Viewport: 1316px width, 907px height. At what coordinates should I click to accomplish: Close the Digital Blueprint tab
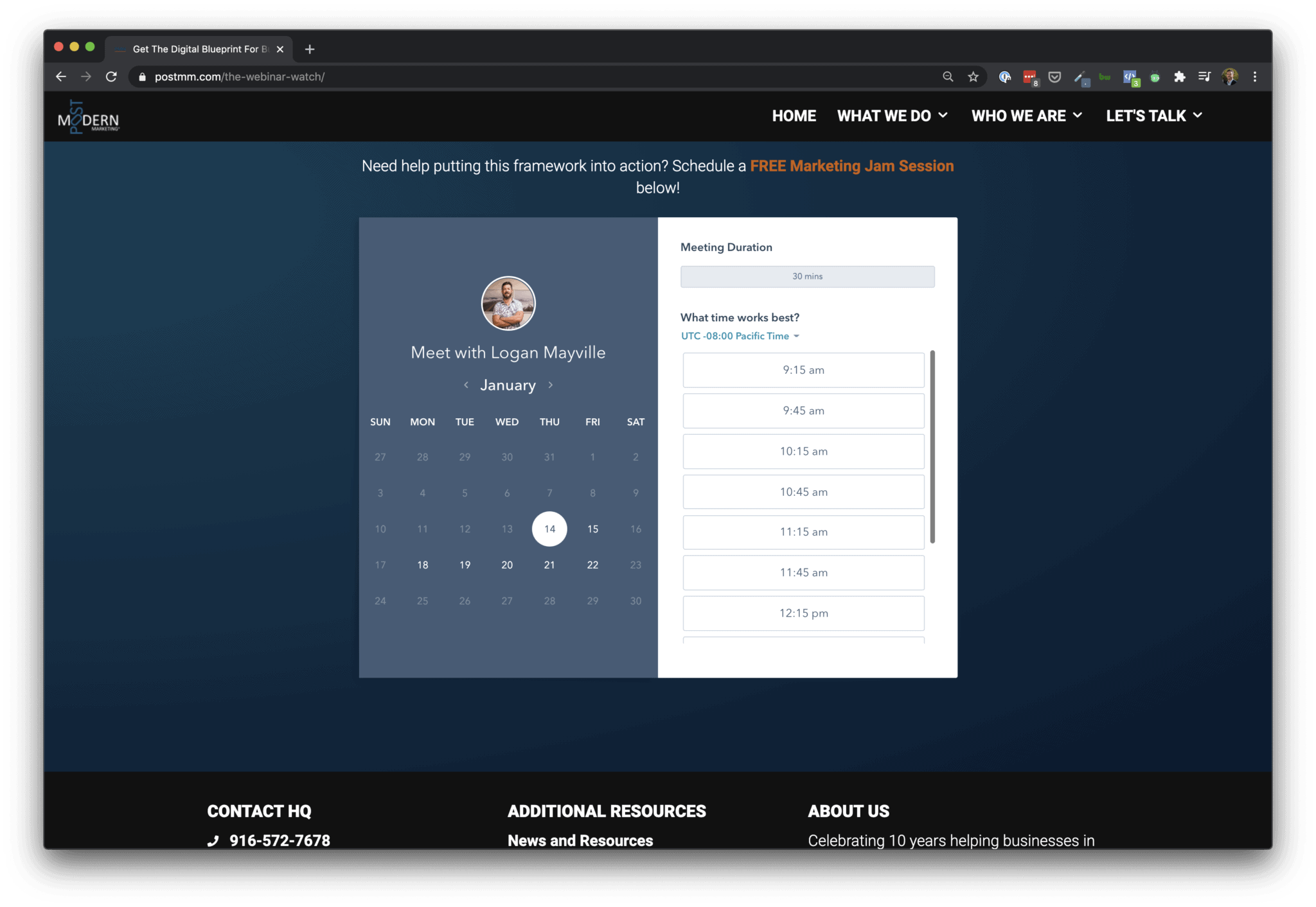[280, 49]
